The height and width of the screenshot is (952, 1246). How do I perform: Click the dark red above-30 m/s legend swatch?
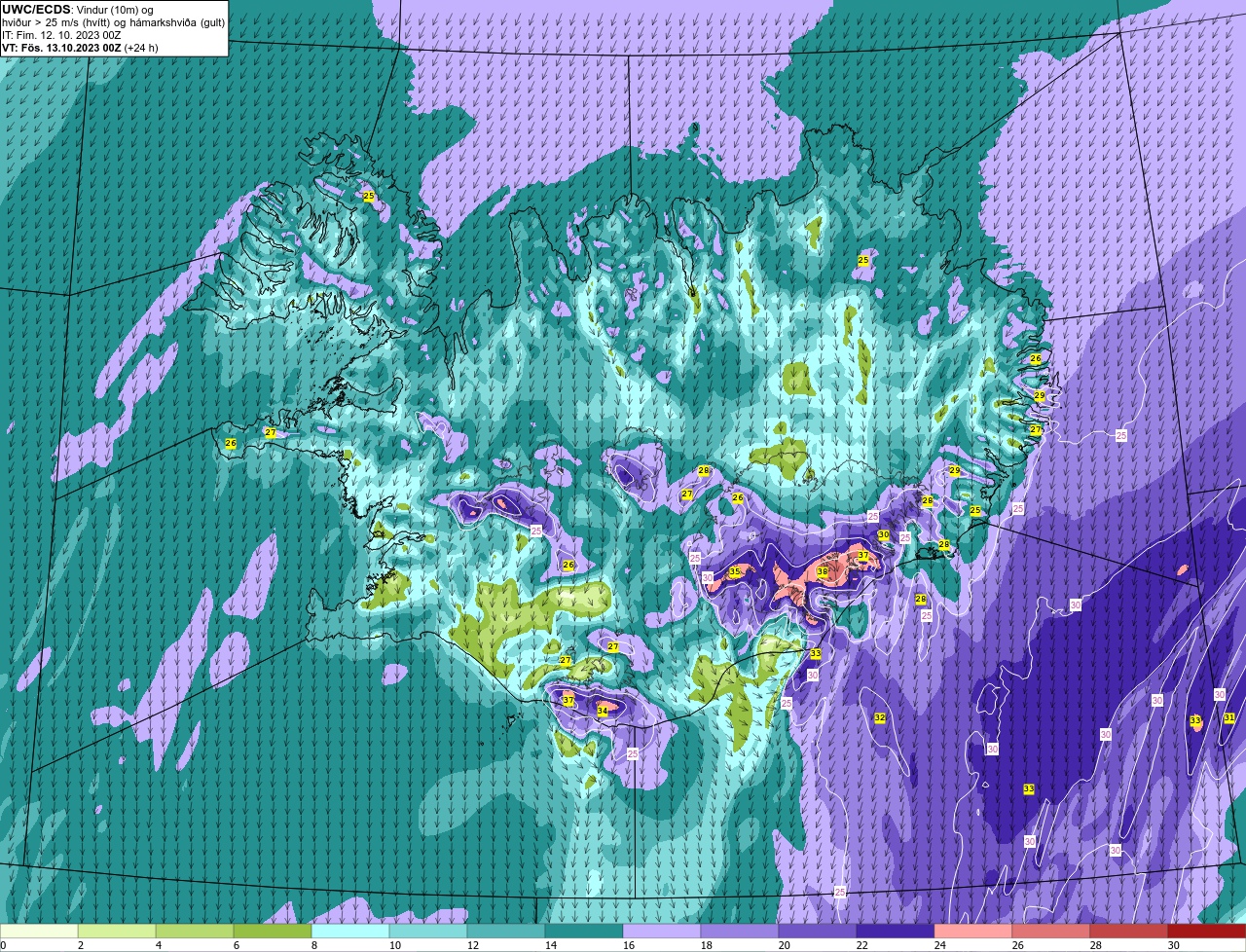tap(1207, 932)
